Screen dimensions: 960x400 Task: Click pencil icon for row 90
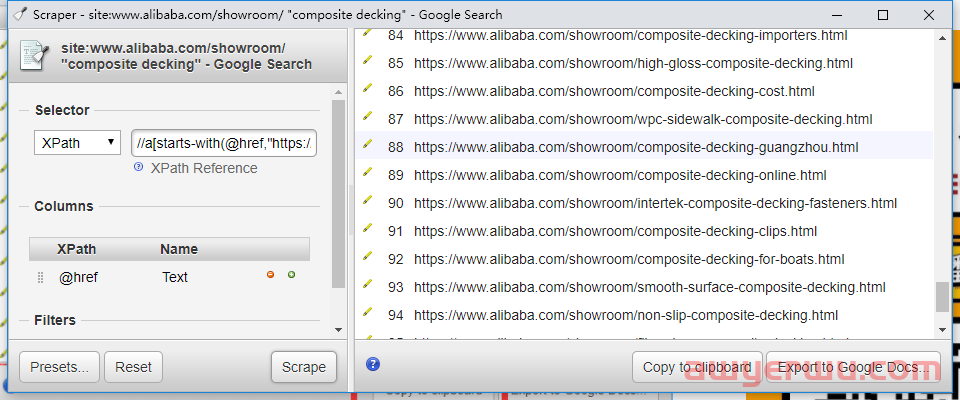pyautogui.click(x=367, y=200)
